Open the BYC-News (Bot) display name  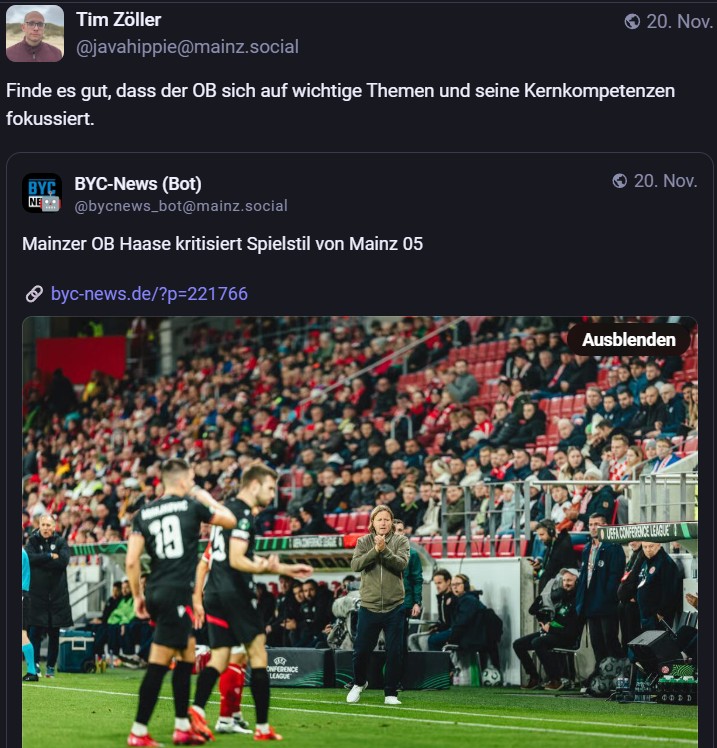coord(138,184)
